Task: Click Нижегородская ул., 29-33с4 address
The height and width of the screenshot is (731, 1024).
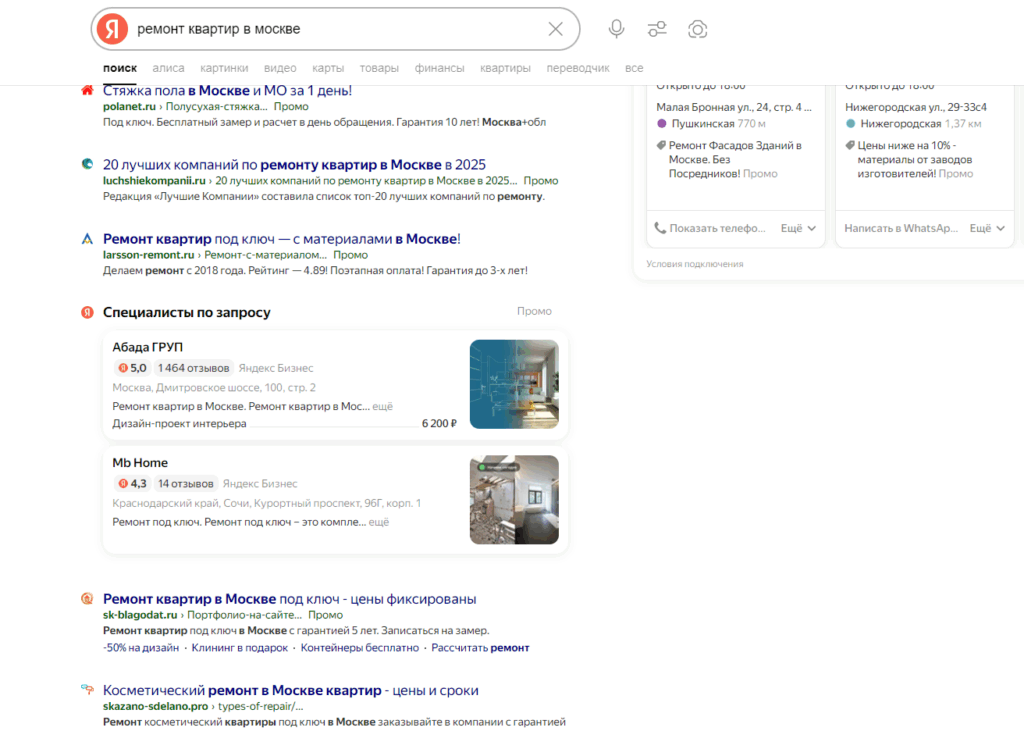Action: [916, 107]
